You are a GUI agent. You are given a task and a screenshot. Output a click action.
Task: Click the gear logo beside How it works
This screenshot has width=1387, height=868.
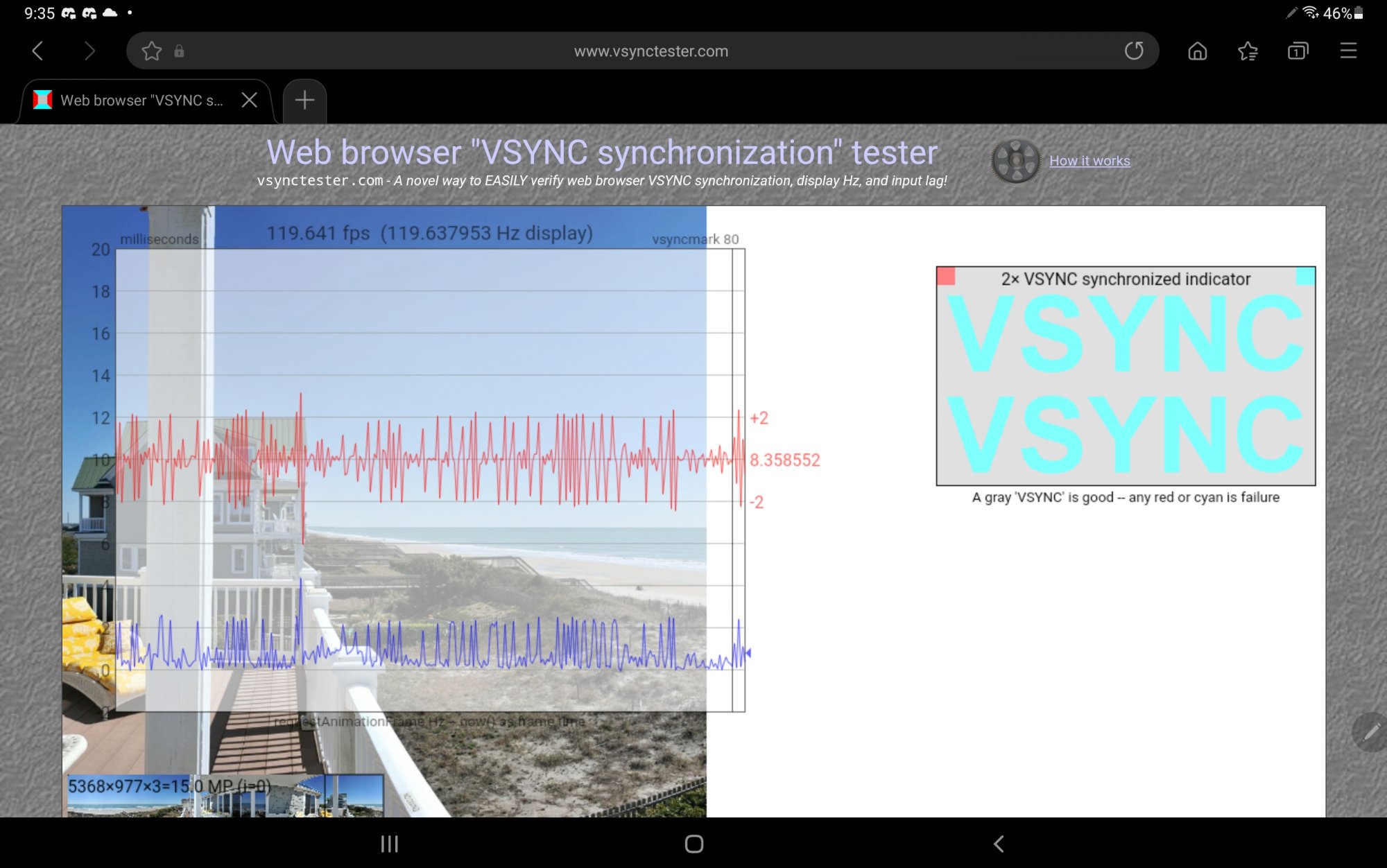point(1015,161)
